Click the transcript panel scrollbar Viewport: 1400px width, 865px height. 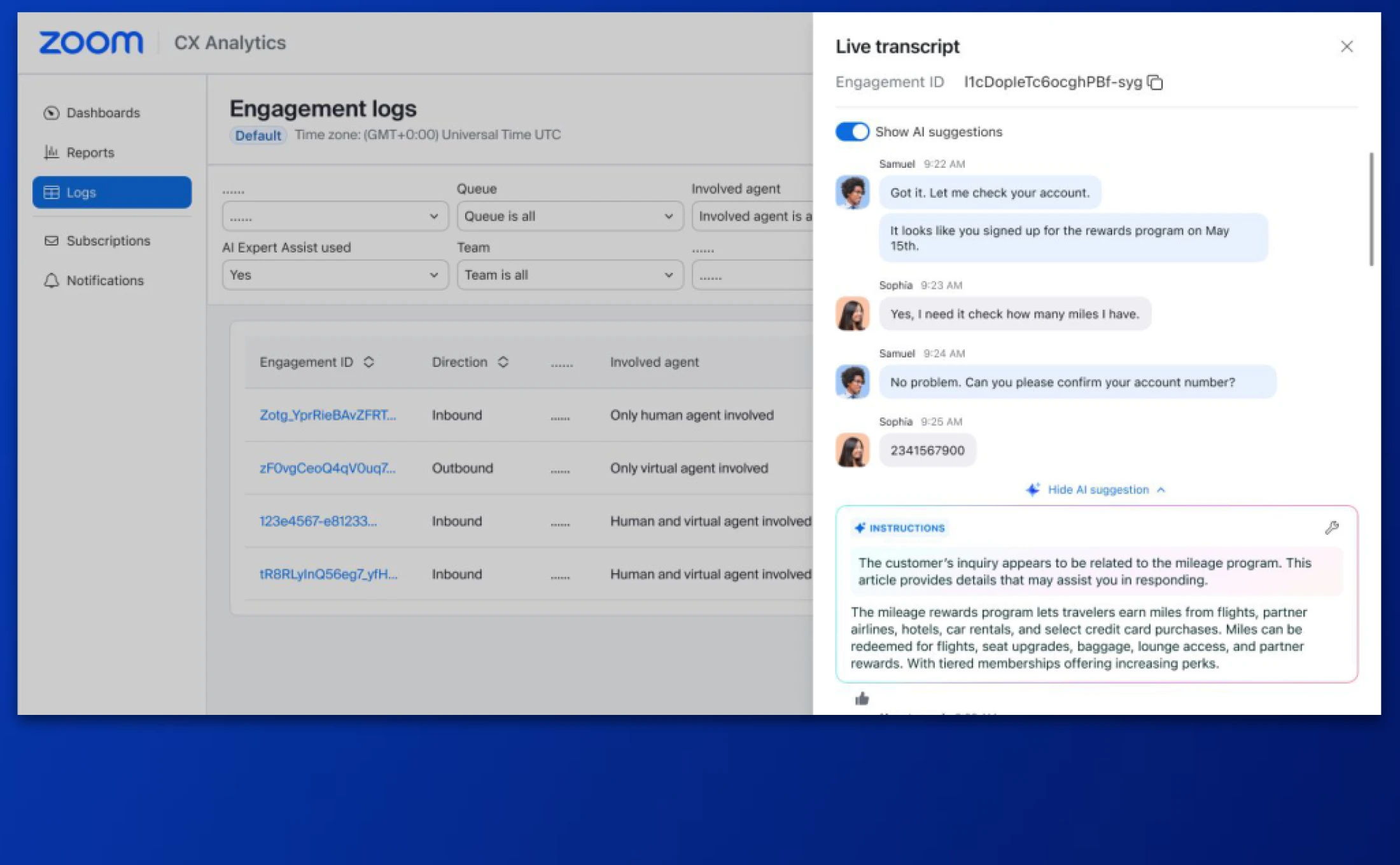(x=1371, y=209)
